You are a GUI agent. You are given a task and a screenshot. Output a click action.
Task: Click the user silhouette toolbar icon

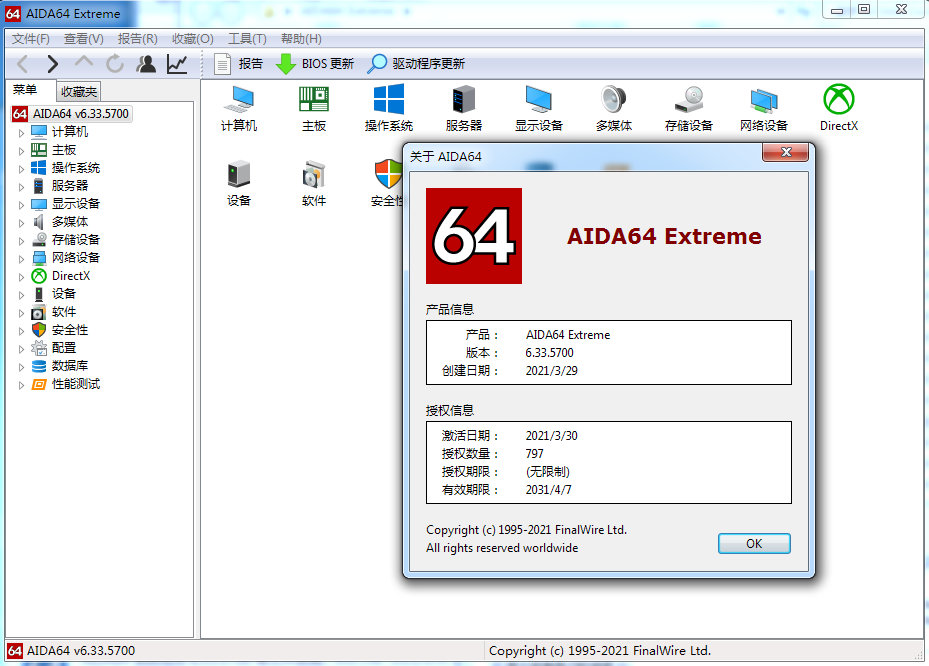point(146,63)
